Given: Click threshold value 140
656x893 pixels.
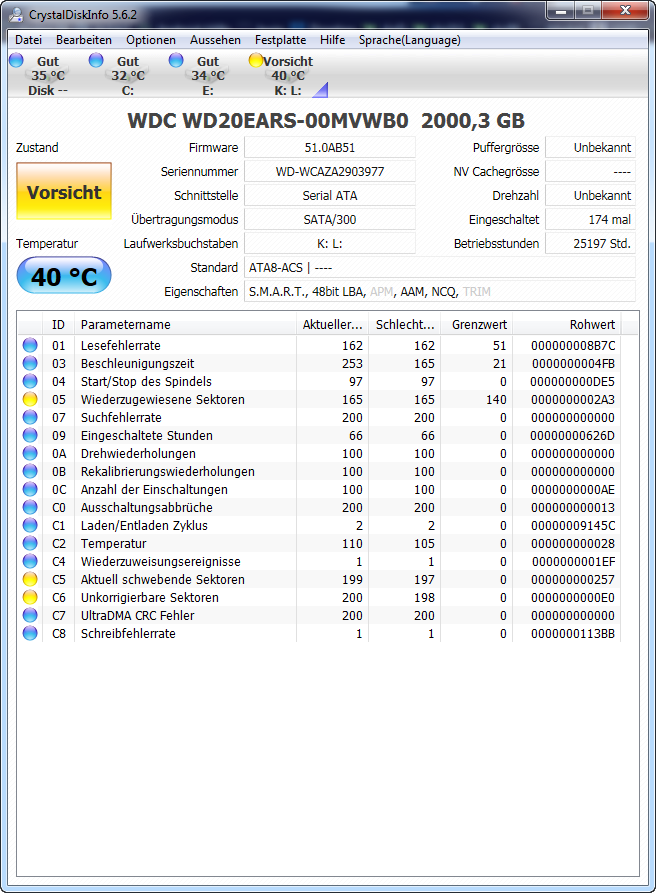Looking at the screenshot, I should [496, 399].
